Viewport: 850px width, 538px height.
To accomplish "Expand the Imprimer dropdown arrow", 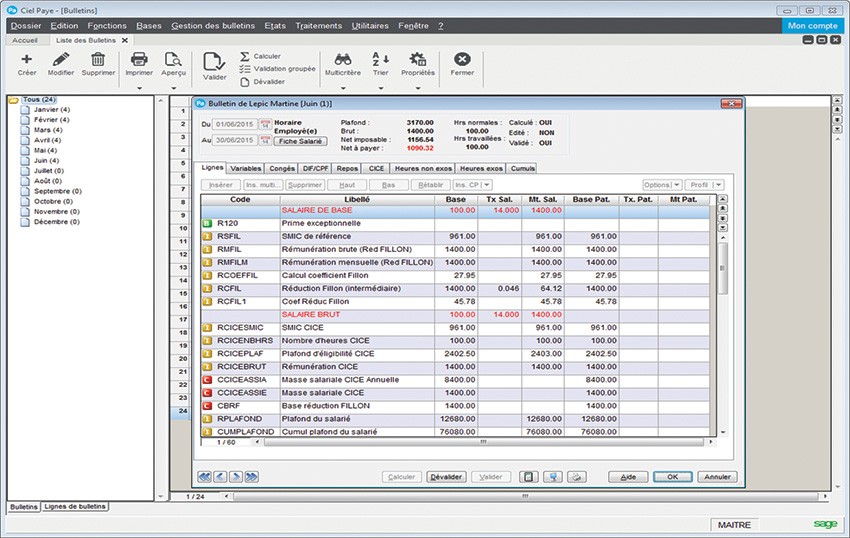I will click(x=140, y=88).
